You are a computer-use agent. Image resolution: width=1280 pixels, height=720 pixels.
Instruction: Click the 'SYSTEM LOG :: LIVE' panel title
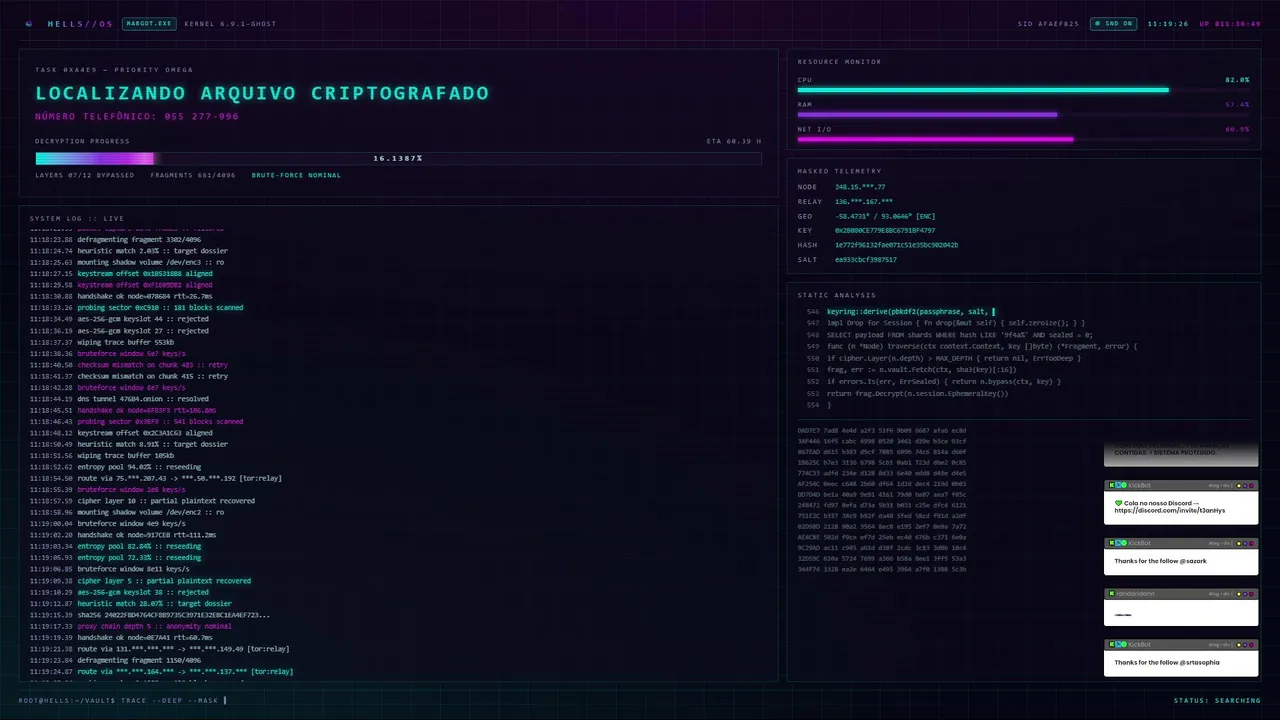(77, 218)
